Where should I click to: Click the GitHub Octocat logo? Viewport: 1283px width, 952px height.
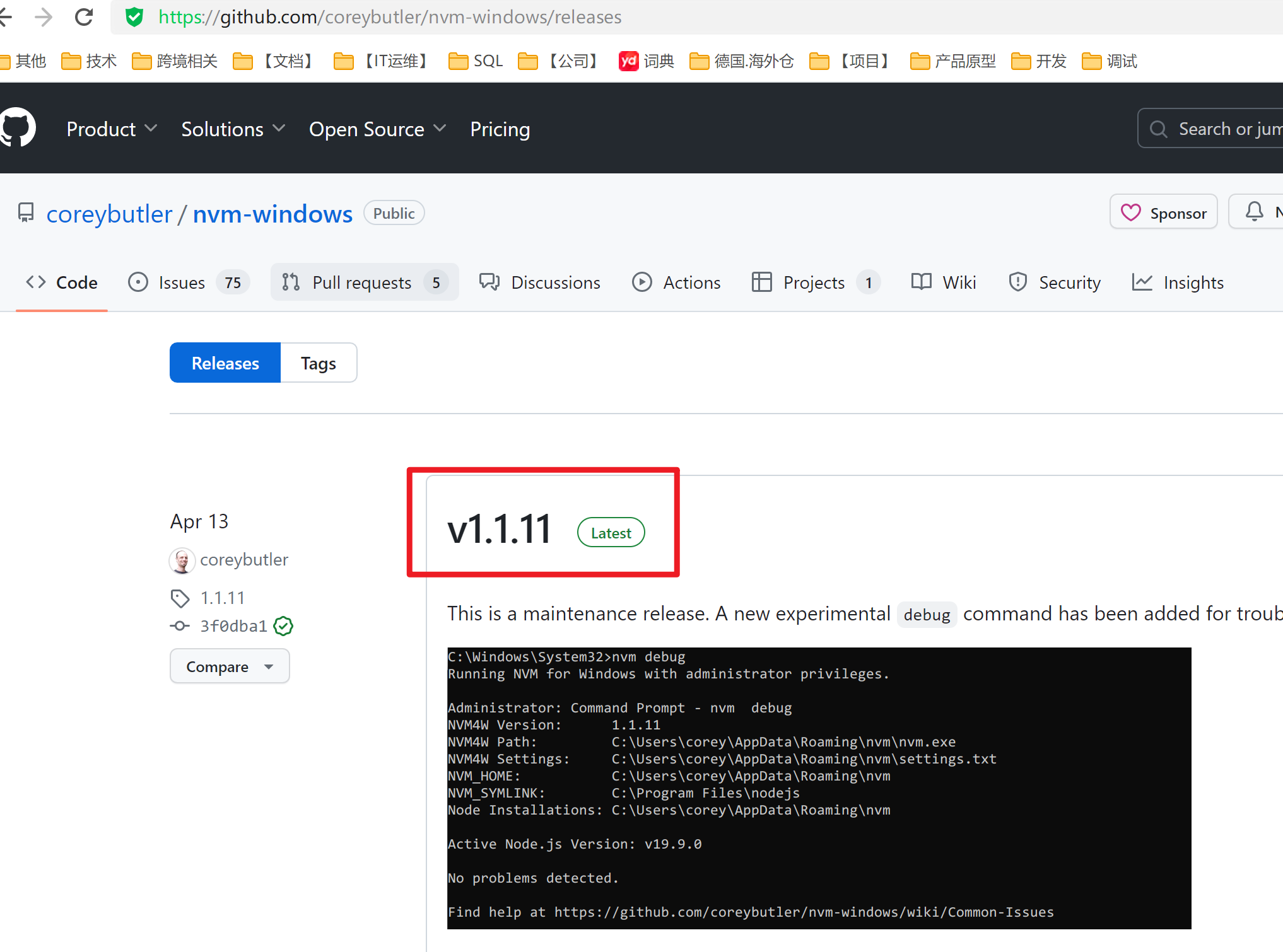tap(17, 128)
